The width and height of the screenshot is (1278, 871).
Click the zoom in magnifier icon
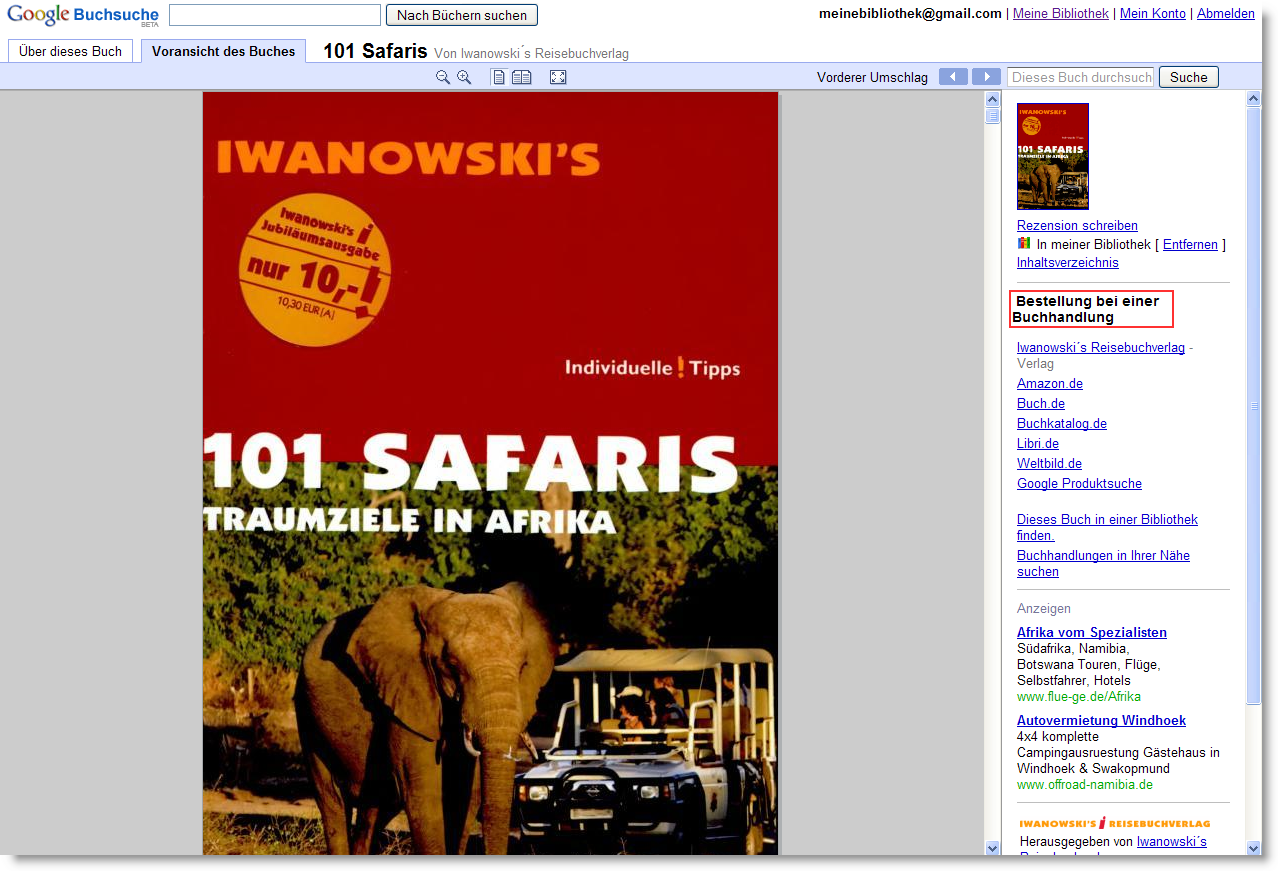point(464,77)
